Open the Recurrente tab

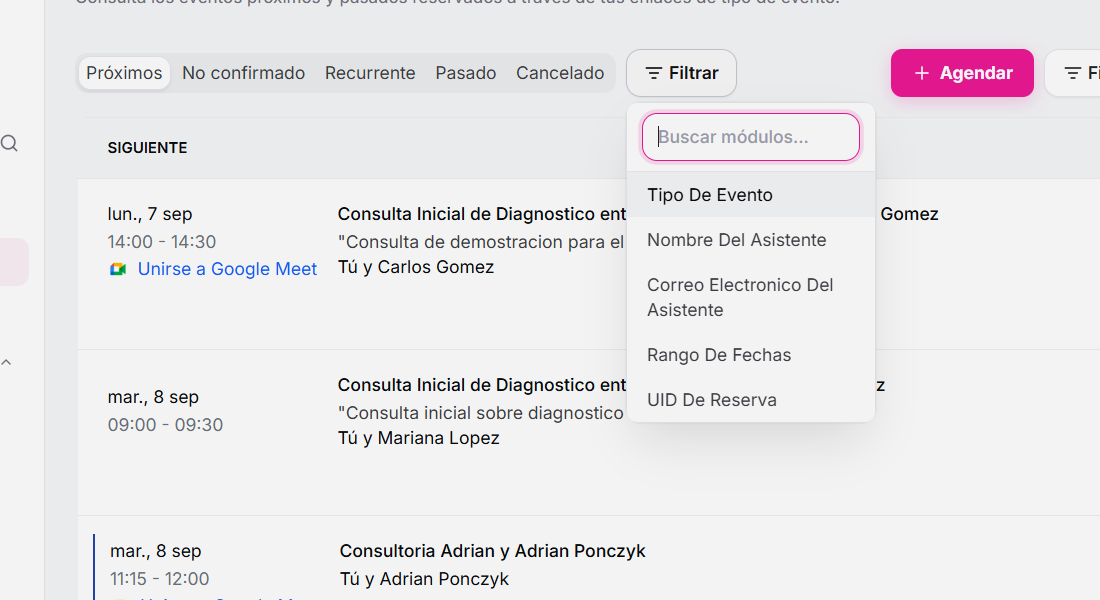point(370,73)
